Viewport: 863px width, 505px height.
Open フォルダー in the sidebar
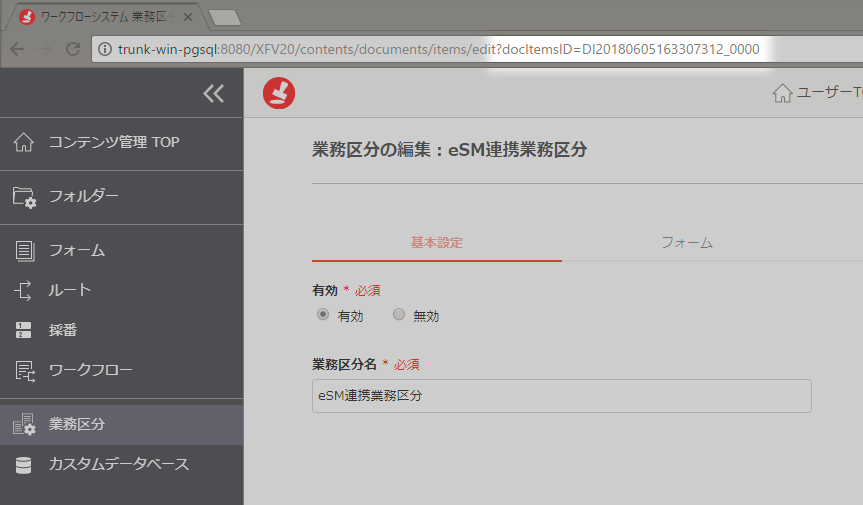click(x=121, y=197)
